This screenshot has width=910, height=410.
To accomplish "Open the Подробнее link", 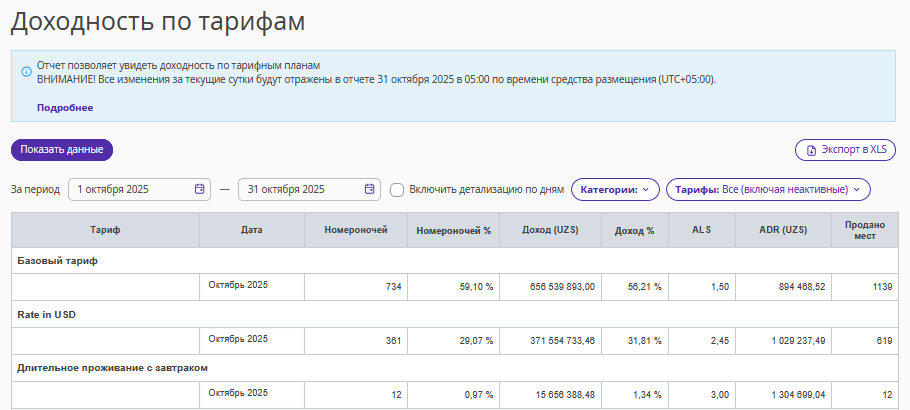I will tap(65, 107).
